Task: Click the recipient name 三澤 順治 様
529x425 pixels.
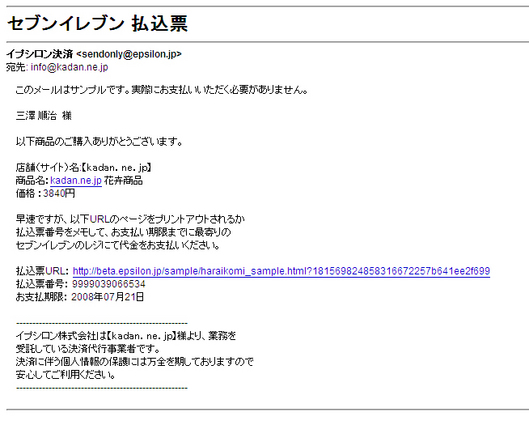Action: tap(44, 116)
